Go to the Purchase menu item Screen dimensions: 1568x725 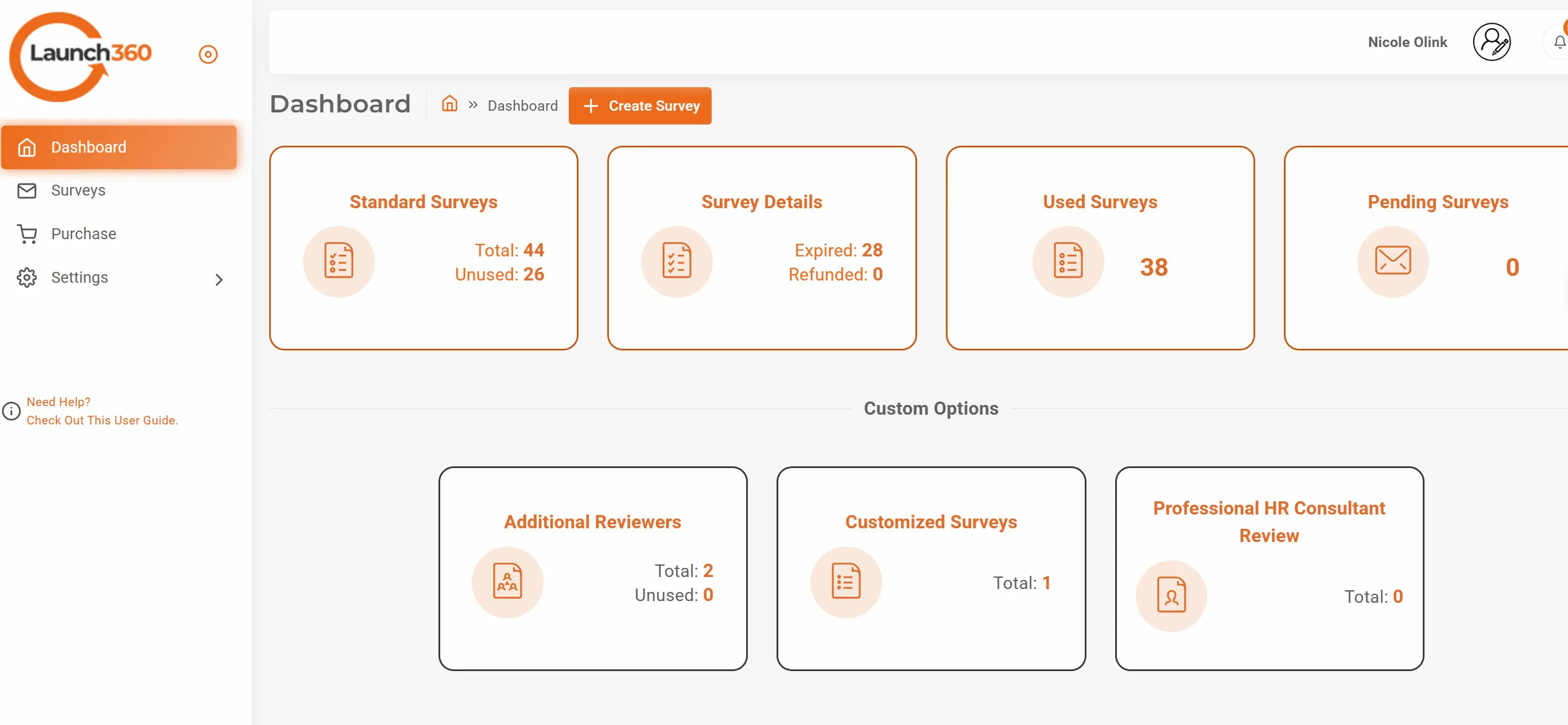click(119, 234)
